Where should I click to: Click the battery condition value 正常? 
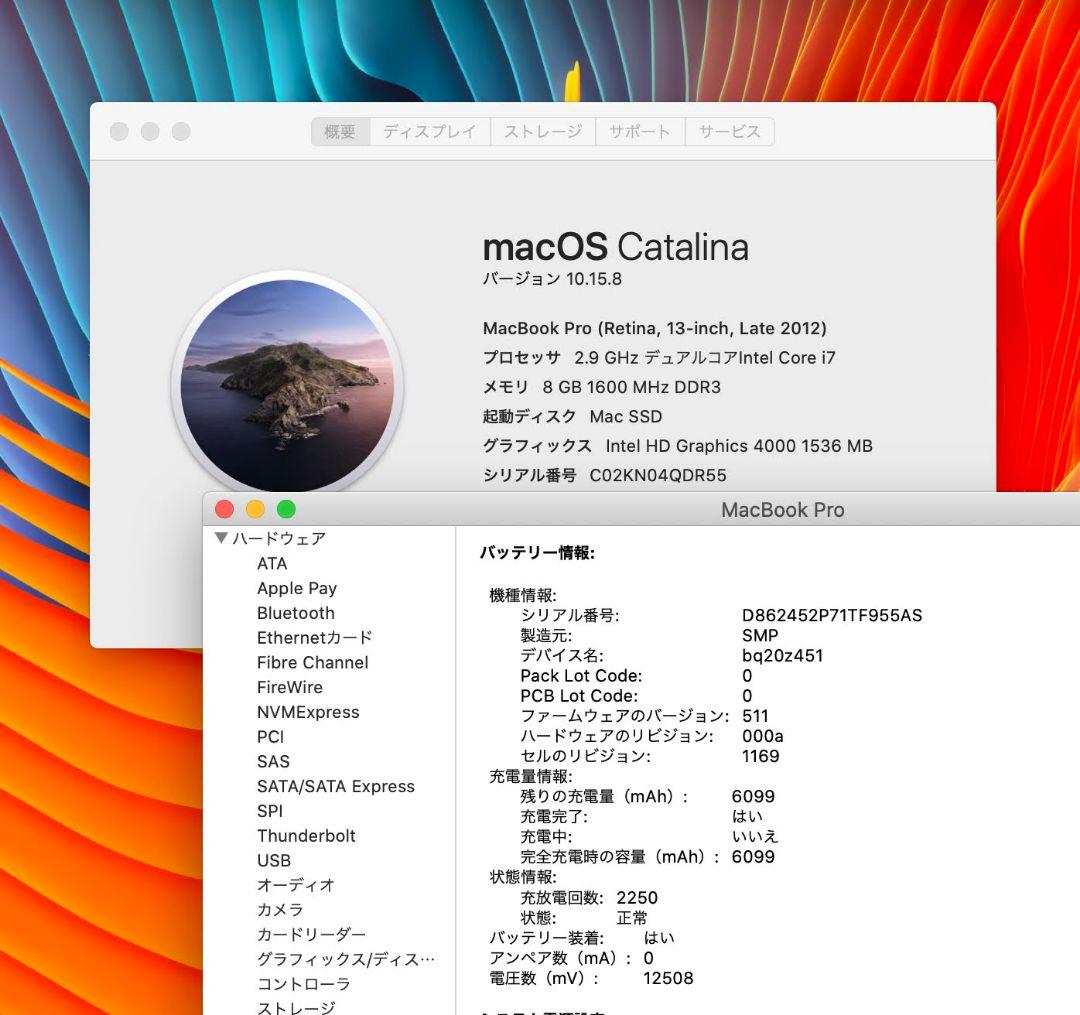tap(632, 917)
